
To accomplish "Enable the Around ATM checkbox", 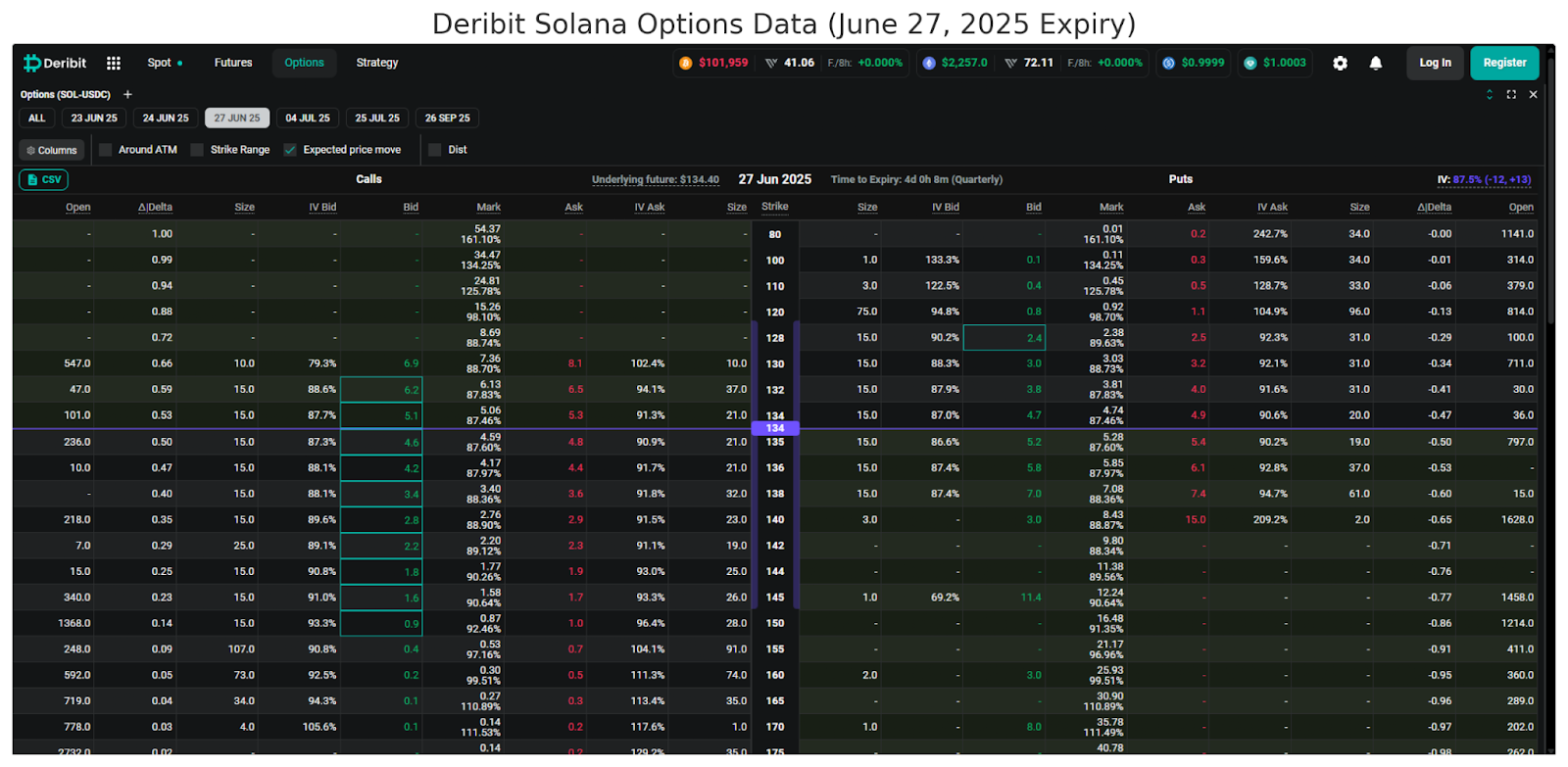I will (106, 150).
